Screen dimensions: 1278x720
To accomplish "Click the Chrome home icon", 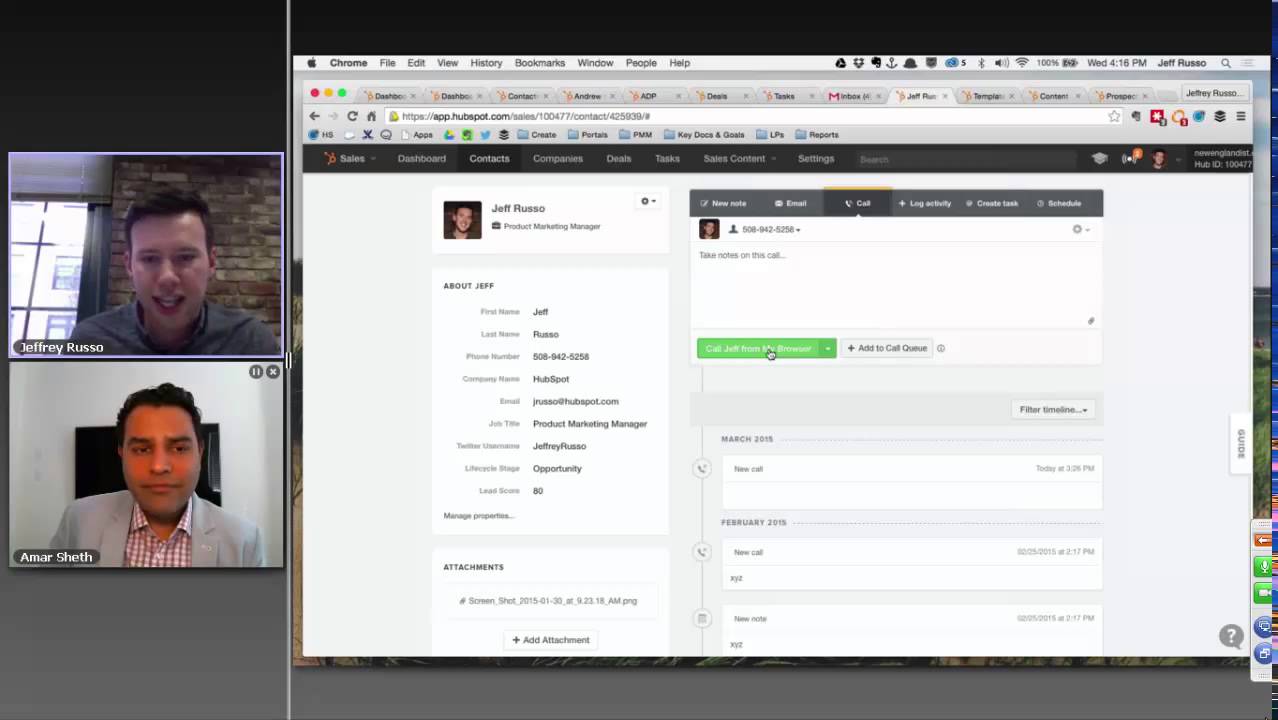I will click(371, 116).
